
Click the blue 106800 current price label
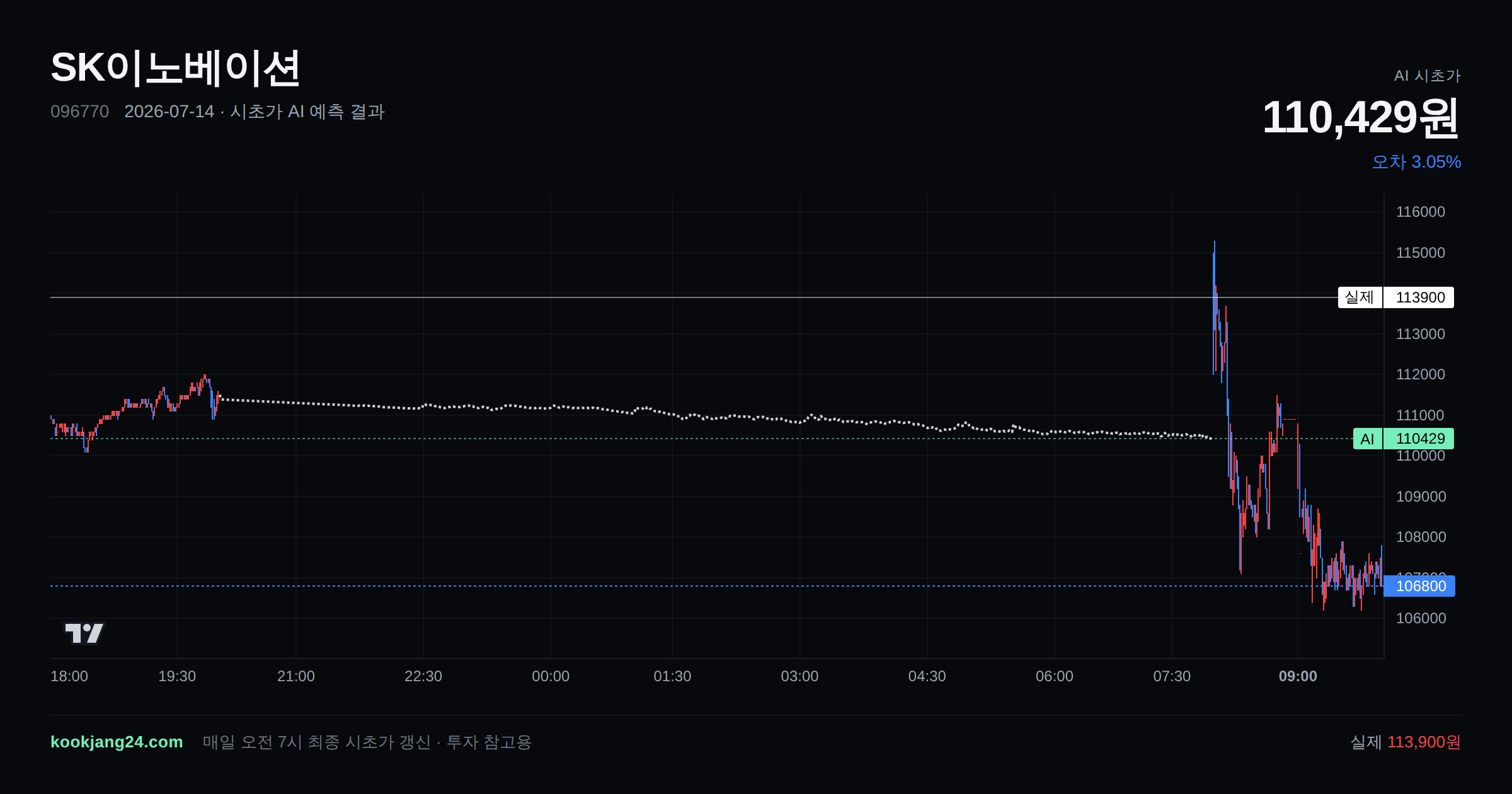(1419, 586)
